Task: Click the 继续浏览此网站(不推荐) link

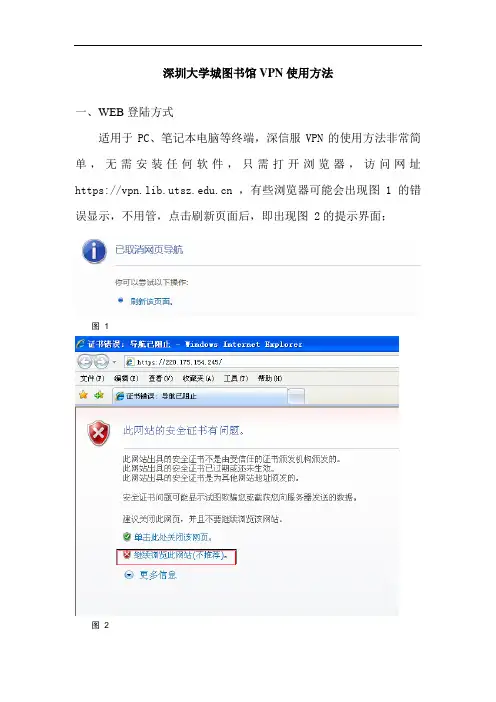Action: [181, 556]
